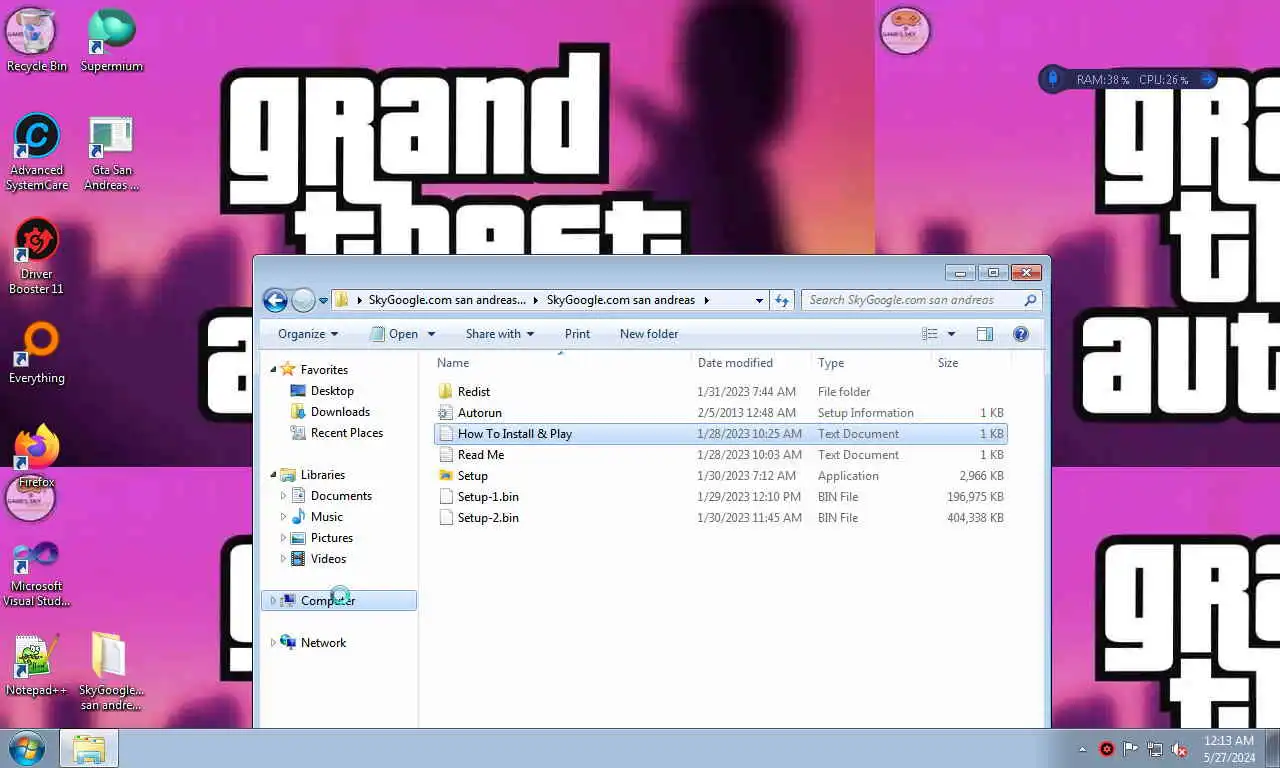Launch Supermium browser shortcut

point(111,40)
